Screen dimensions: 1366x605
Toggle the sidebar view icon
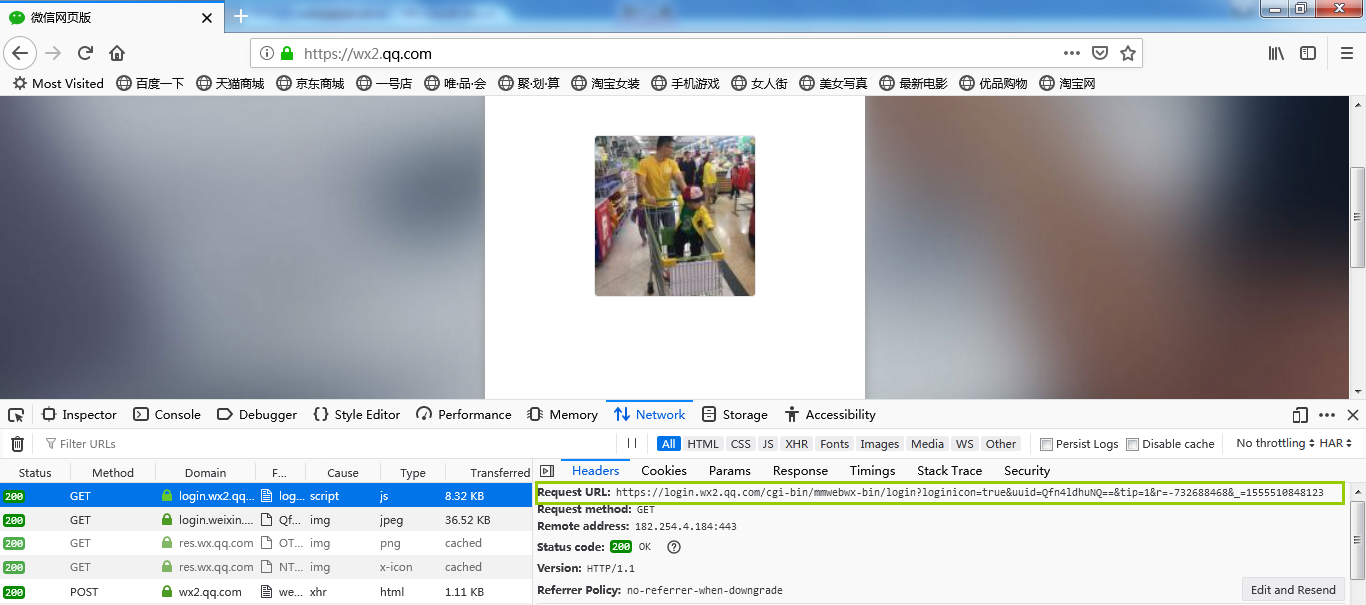click(1308, 53)
